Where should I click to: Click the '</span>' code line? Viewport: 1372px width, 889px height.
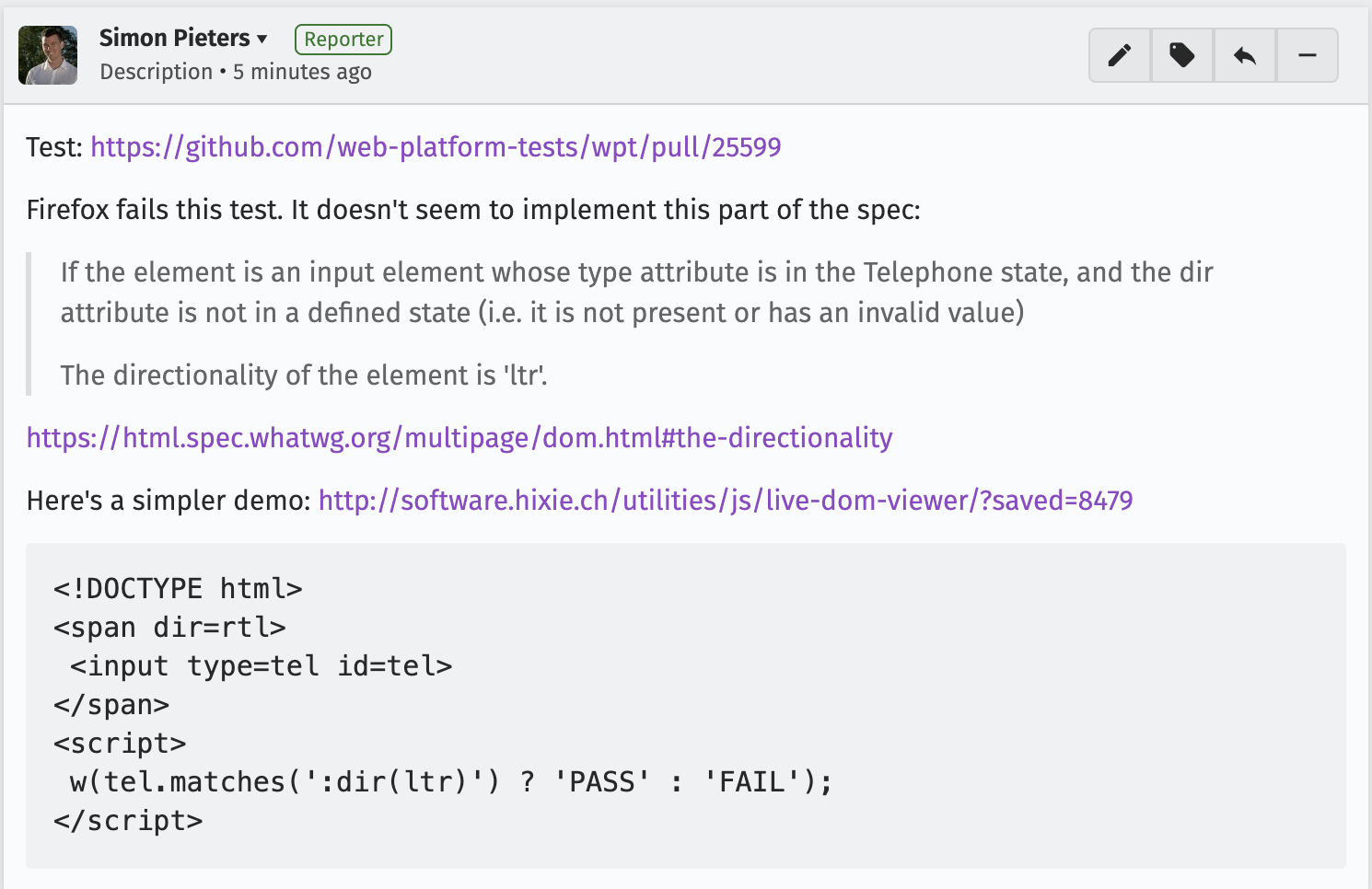(111, 704)
